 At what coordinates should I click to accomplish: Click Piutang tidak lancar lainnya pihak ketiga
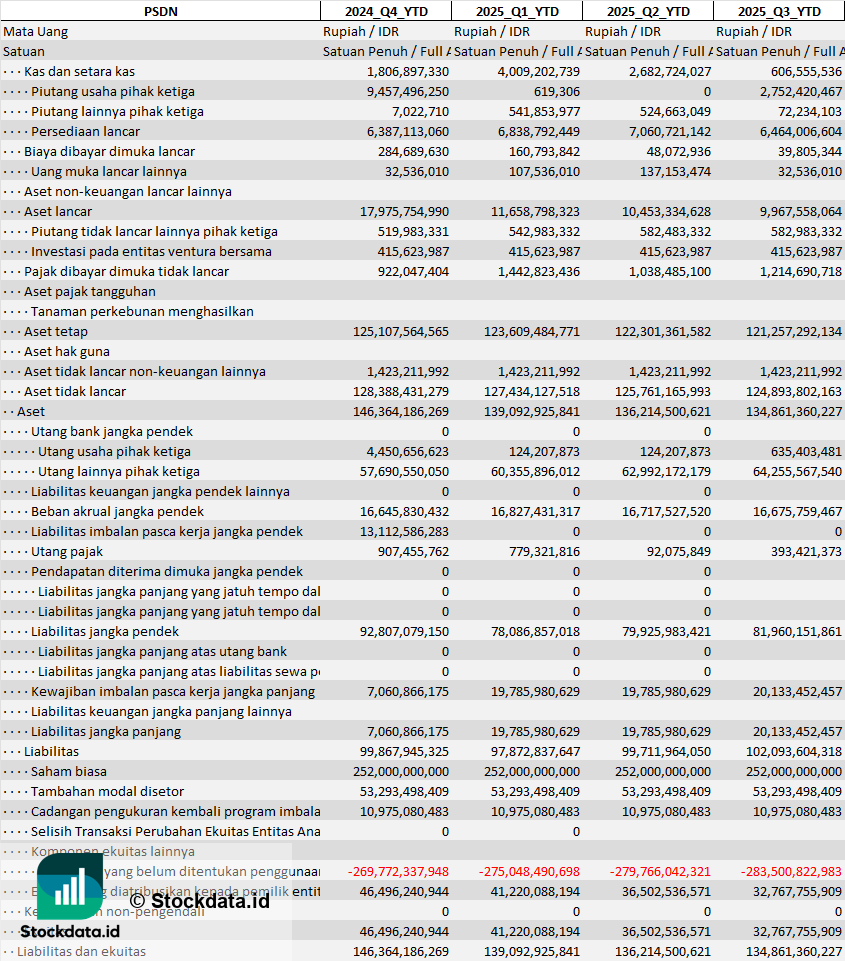(154, 232)
